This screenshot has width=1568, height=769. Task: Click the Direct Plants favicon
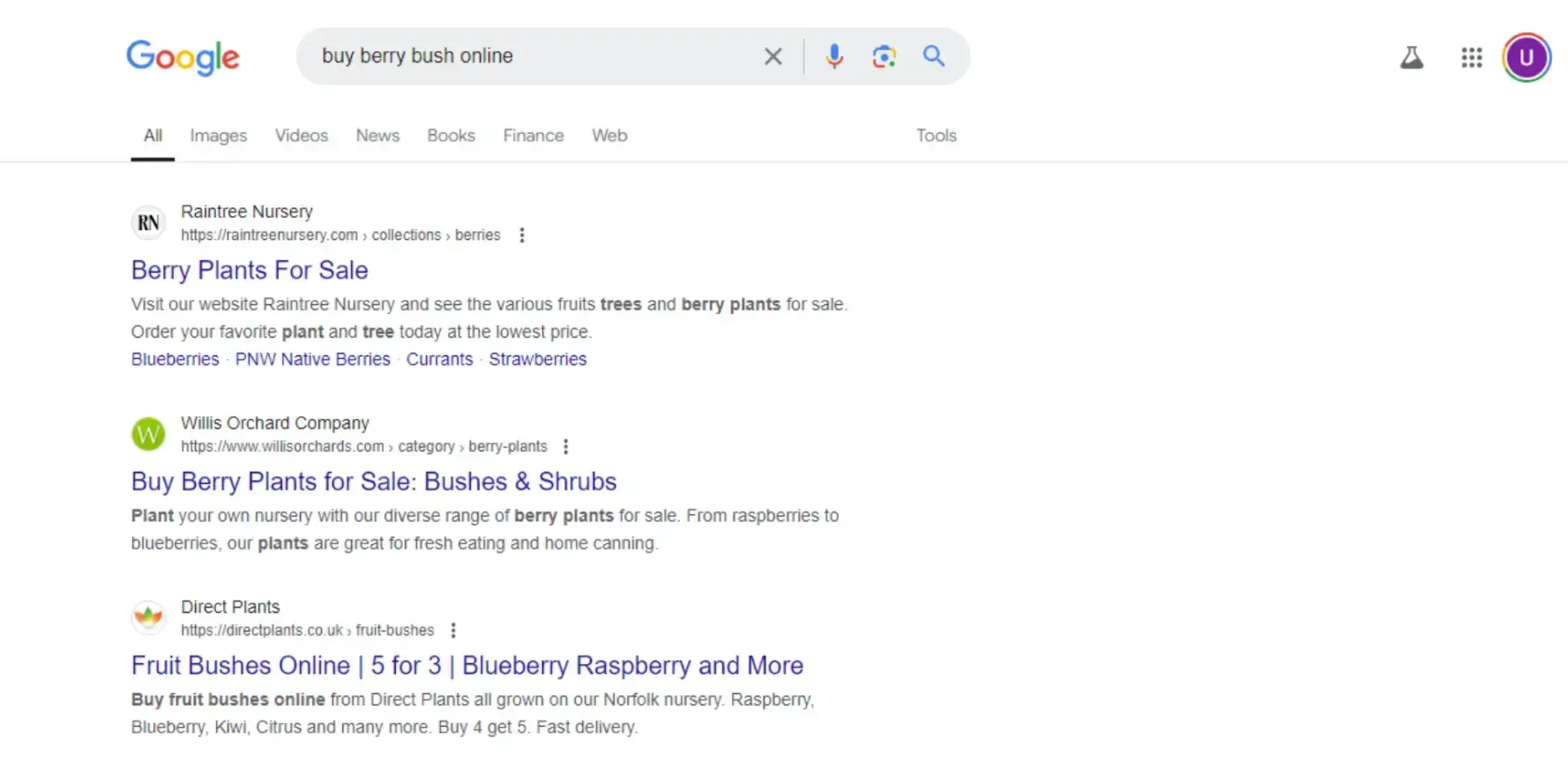[x=148, y=617]
